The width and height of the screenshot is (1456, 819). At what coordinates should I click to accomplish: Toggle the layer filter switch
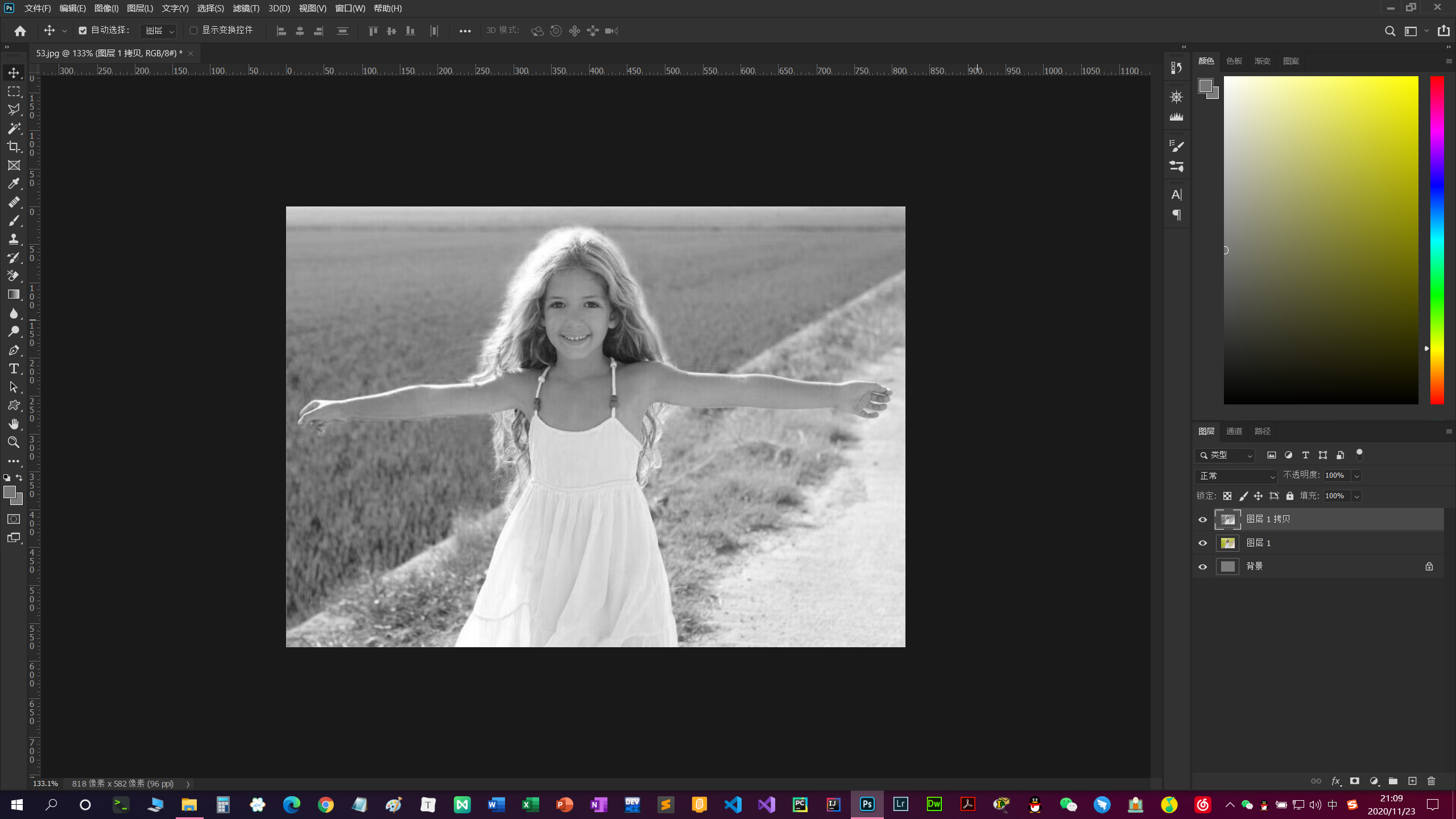click(x=1359, y=454)
